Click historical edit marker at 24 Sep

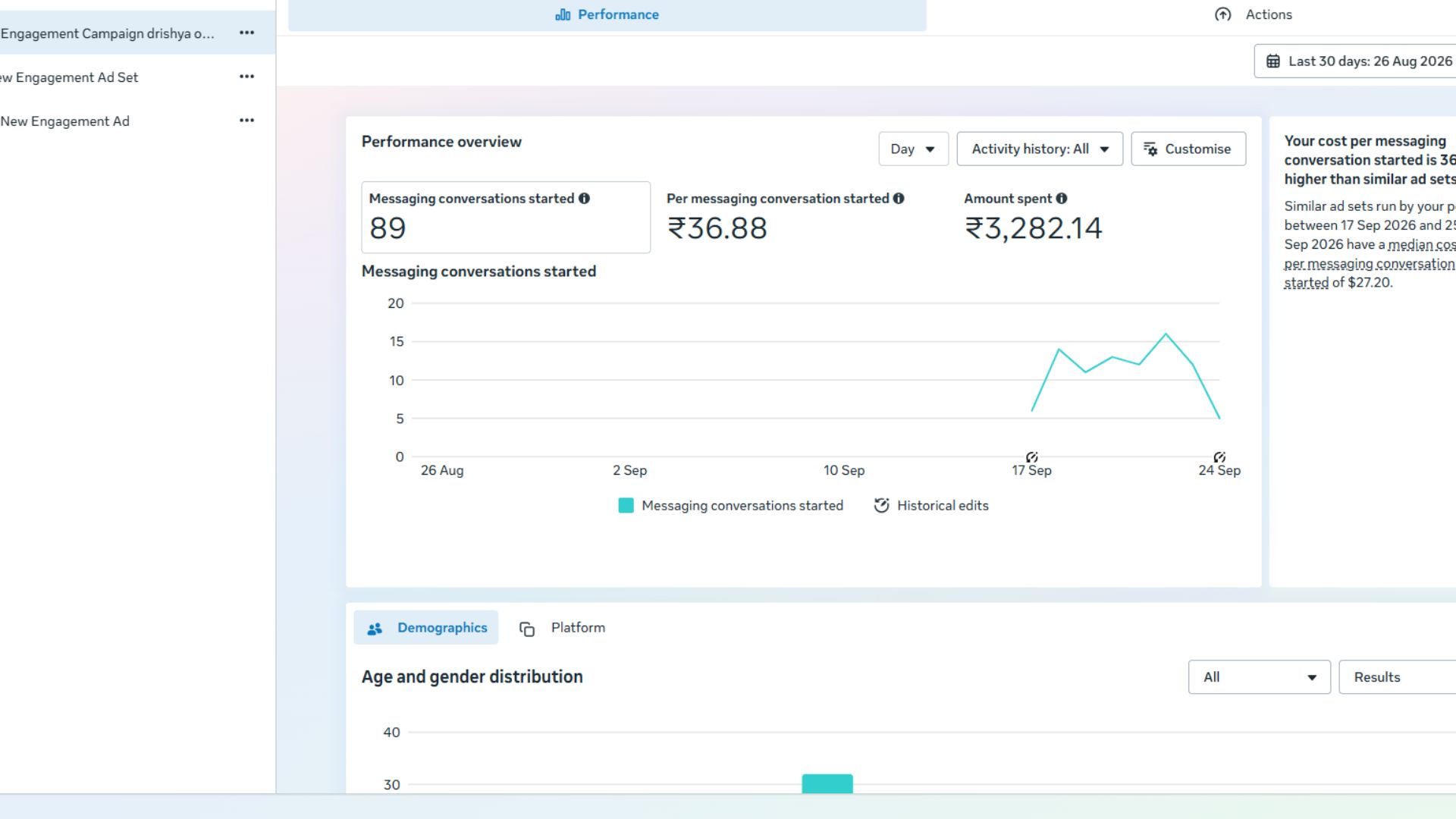(x=1219, y=457)
